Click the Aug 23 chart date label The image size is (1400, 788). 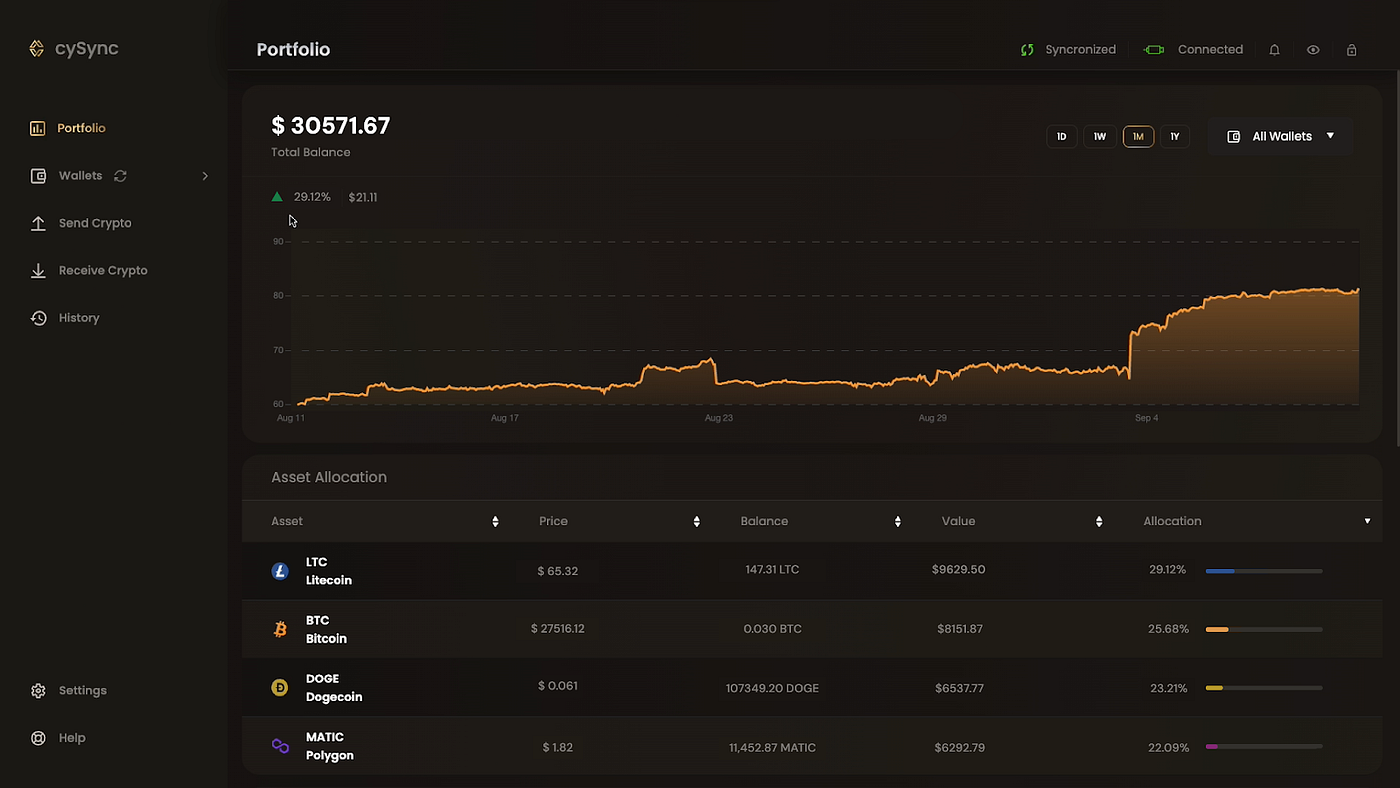(x=718, y=418)
